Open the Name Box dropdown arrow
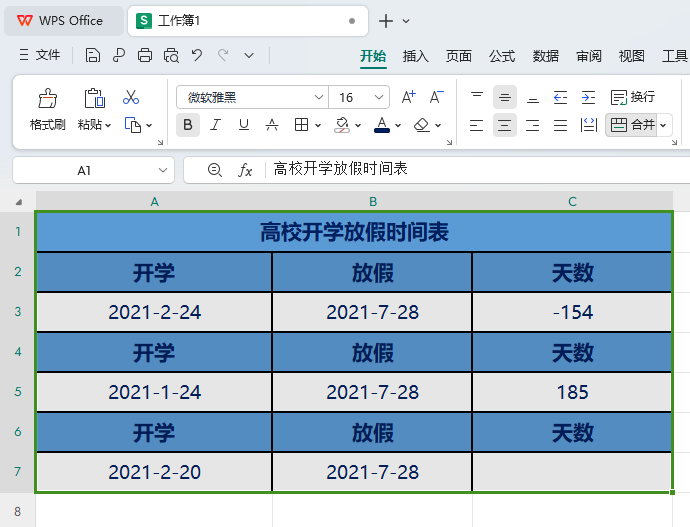This screenshot has width=690, height=527. tap(163, 170)
